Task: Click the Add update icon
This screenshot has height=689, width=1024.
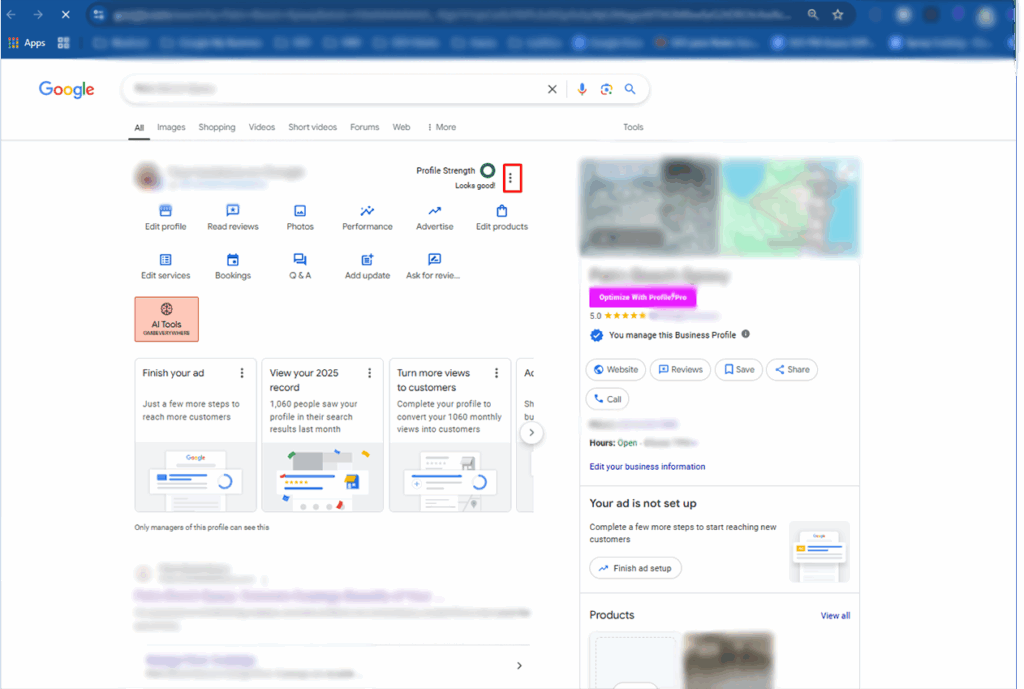Action: click(367, 260)
